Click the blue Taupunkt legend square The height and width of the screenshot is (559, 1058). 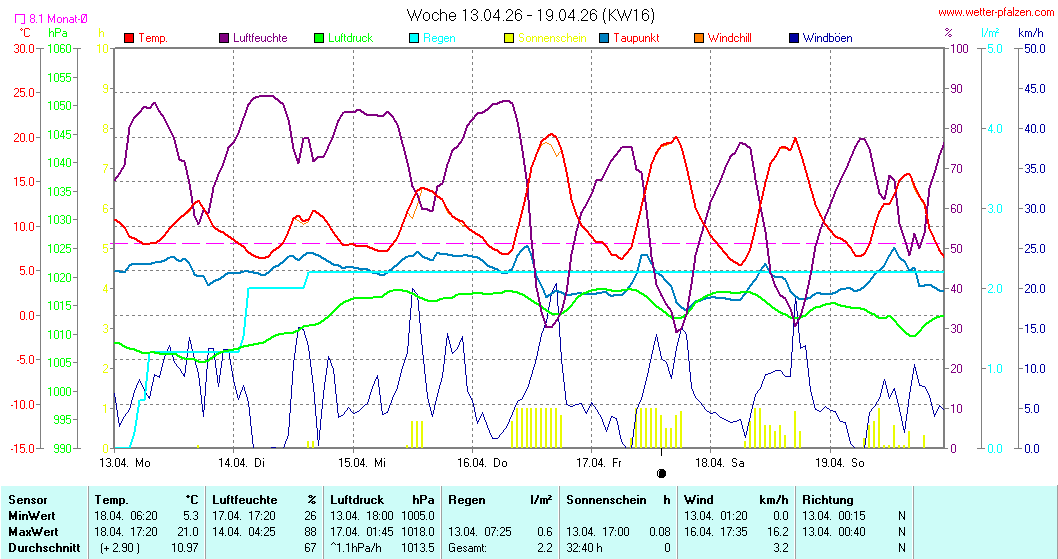pyautogui.click(x=604, y=38)
